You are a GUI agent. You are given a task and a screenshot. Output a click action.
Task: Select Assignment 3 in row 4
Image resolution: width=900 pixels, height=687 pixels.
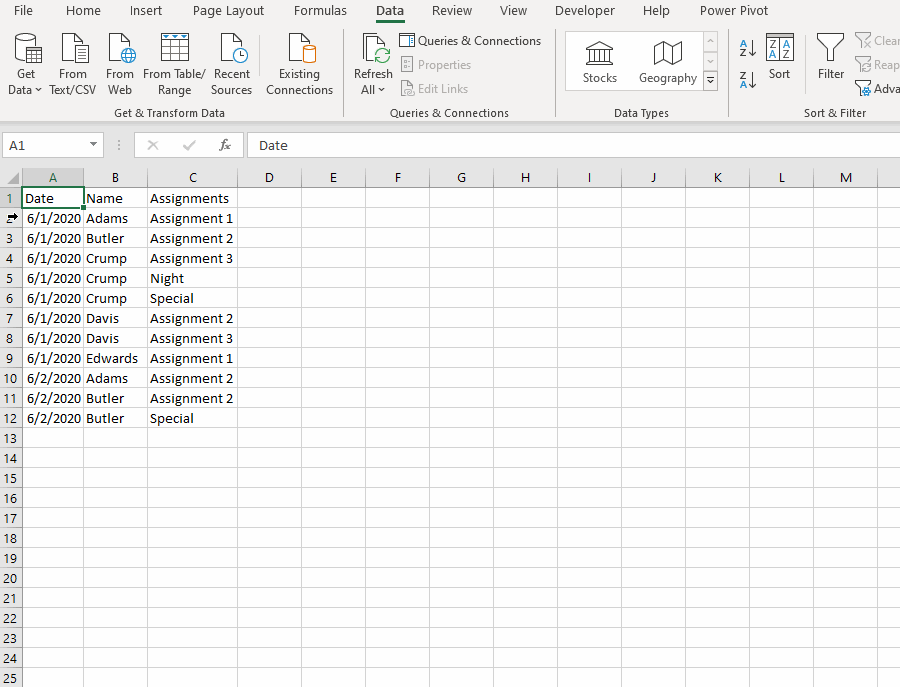(192, 258)
